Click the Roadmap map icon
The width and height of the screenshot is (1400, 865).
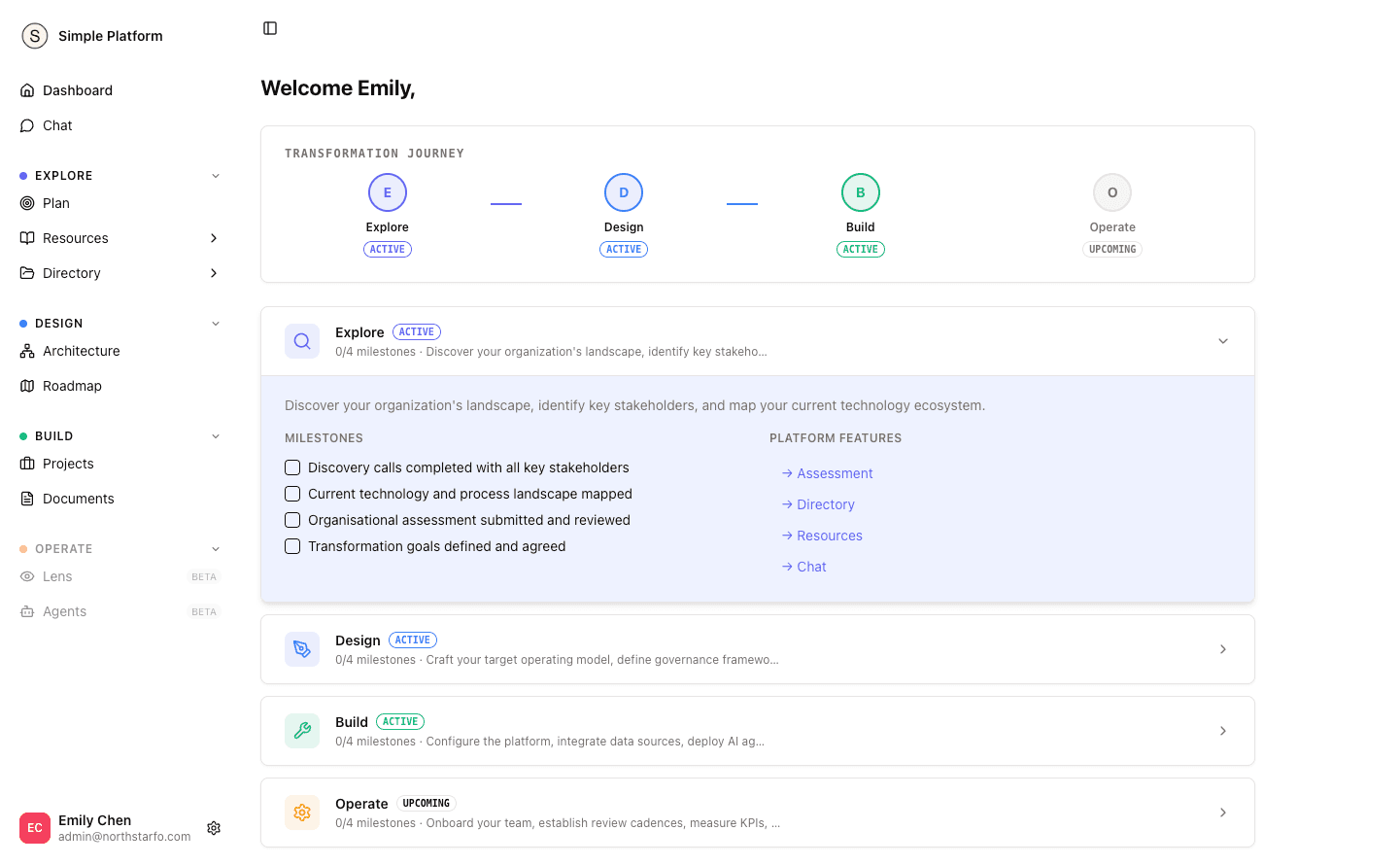click(x=27, y=386)
